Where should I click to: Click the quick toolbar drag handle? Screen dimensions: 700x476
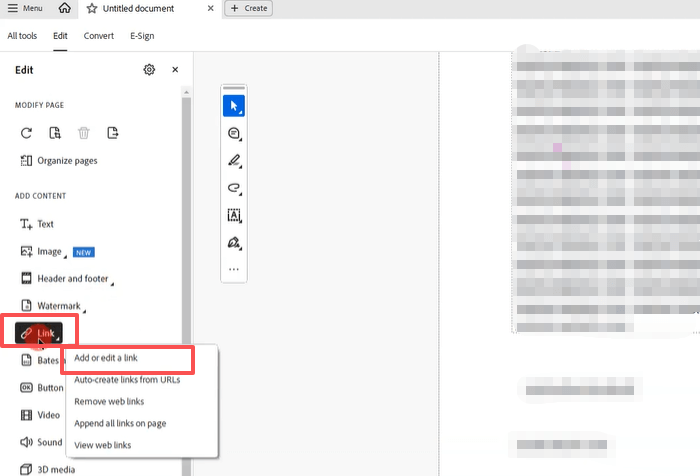tap(234, 88)
